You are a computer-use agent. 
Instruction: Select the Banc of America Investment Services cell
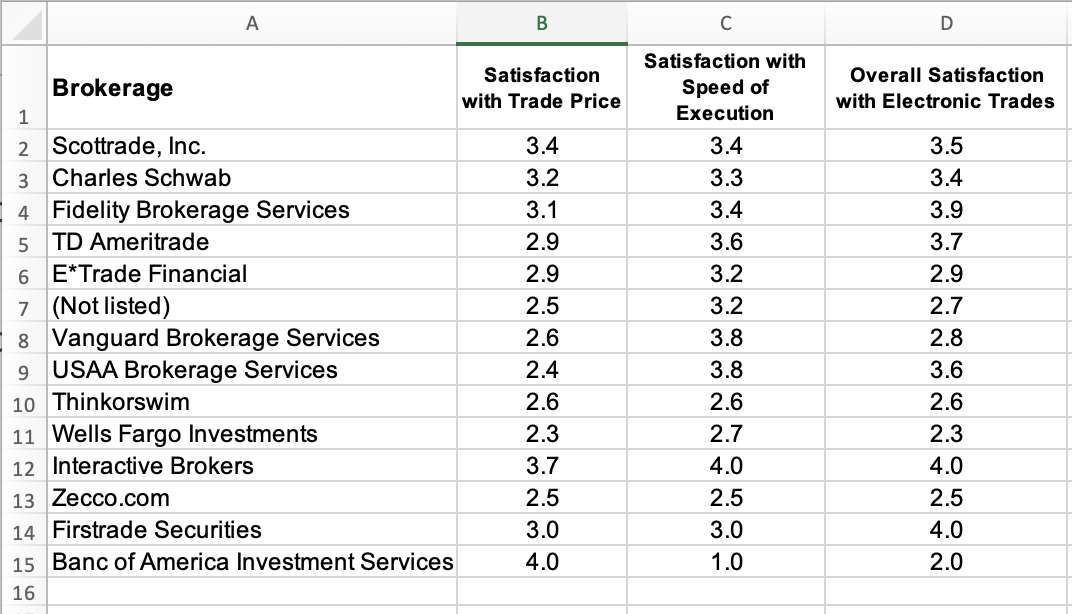tap(252, 561)
